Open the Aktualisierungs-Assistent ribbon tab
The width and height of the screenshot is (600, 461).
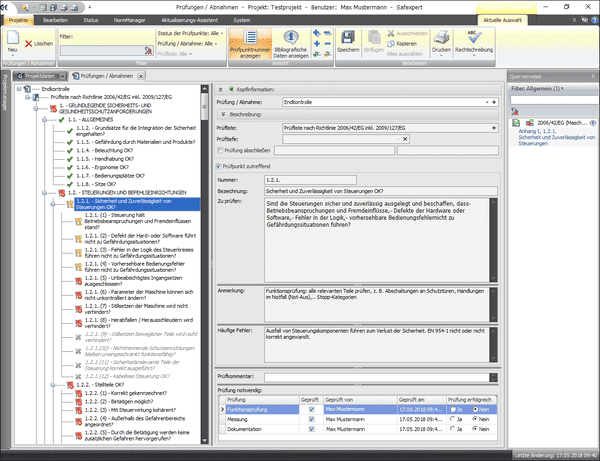coord(189,19)
